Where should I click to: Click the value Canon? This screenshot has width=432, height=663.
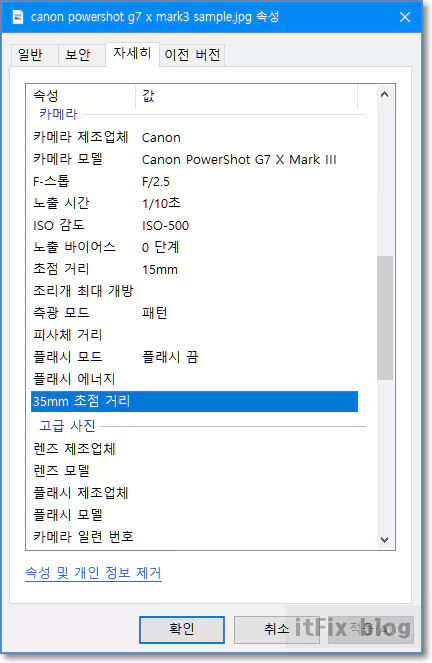point(161,138)
